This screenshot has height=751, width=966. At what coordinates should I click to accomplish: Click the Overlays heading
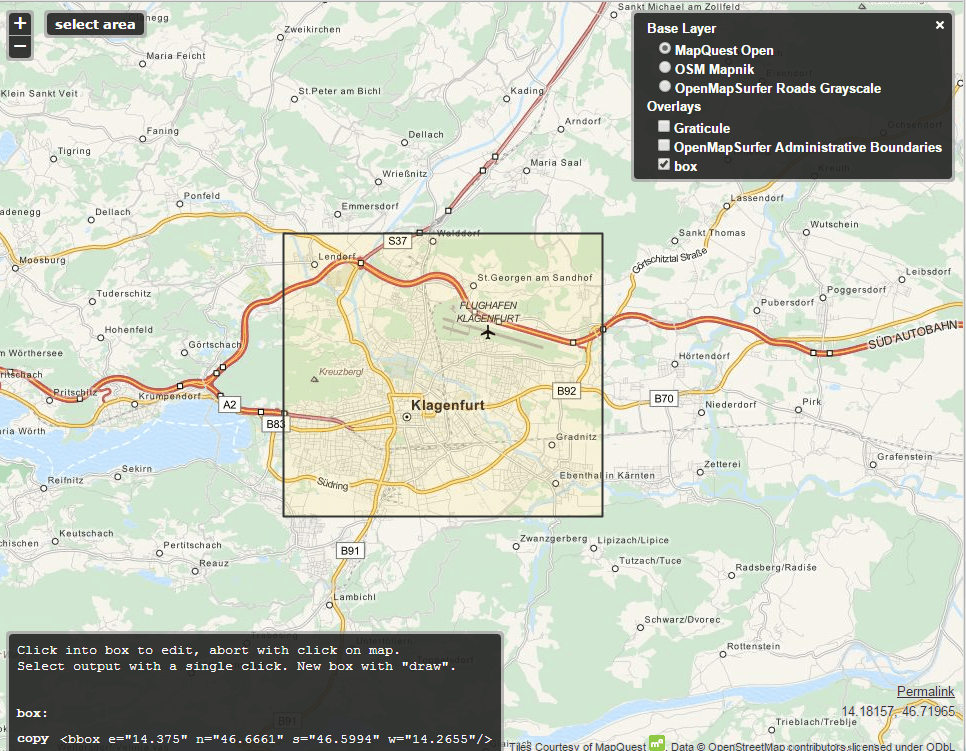[673, 106]
